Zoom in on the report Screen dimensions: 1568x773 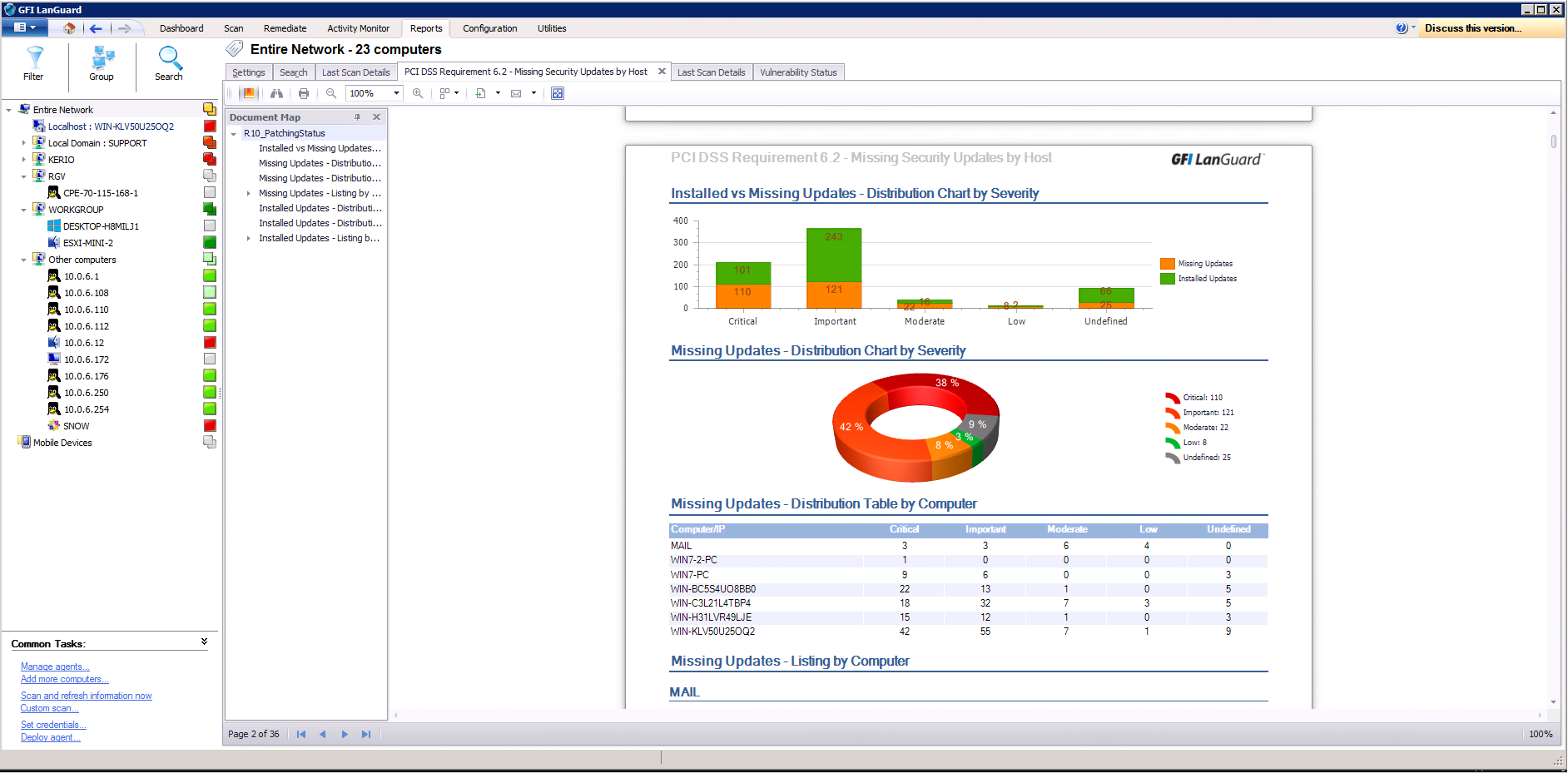point(418,93)
